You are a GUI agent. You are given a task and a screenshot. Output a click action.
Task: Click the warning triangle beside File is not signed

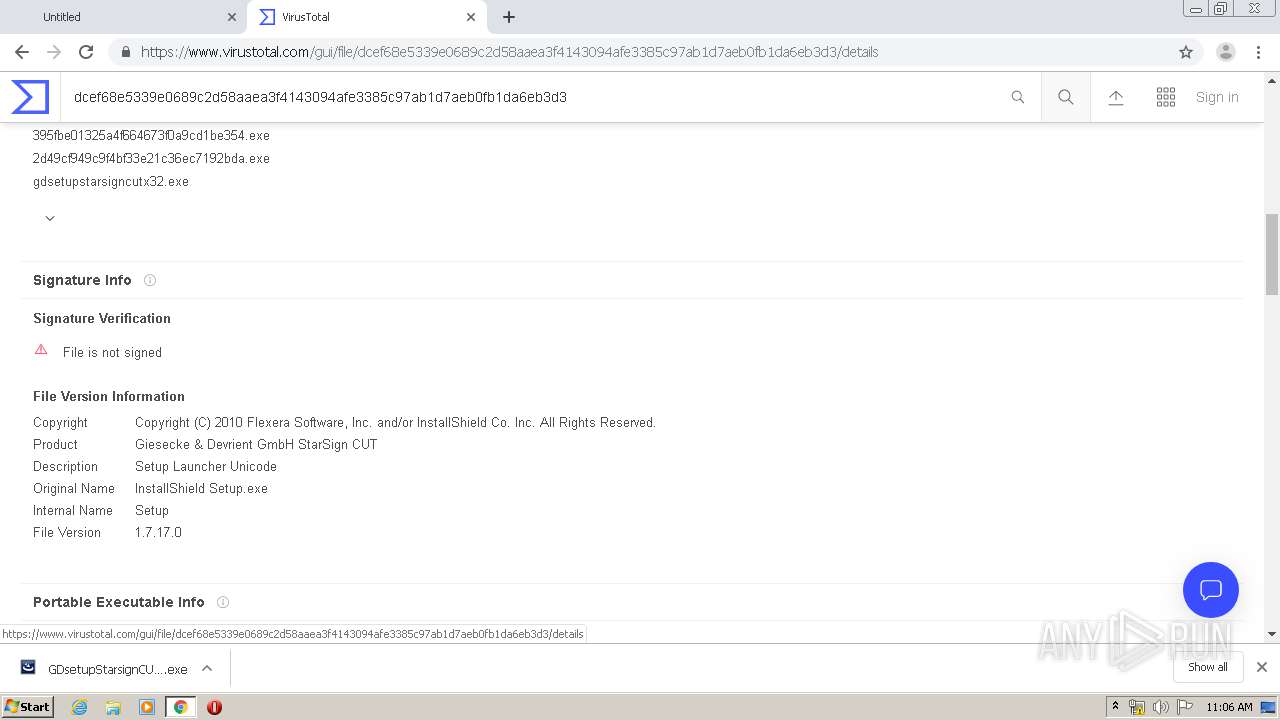(41, 350)
